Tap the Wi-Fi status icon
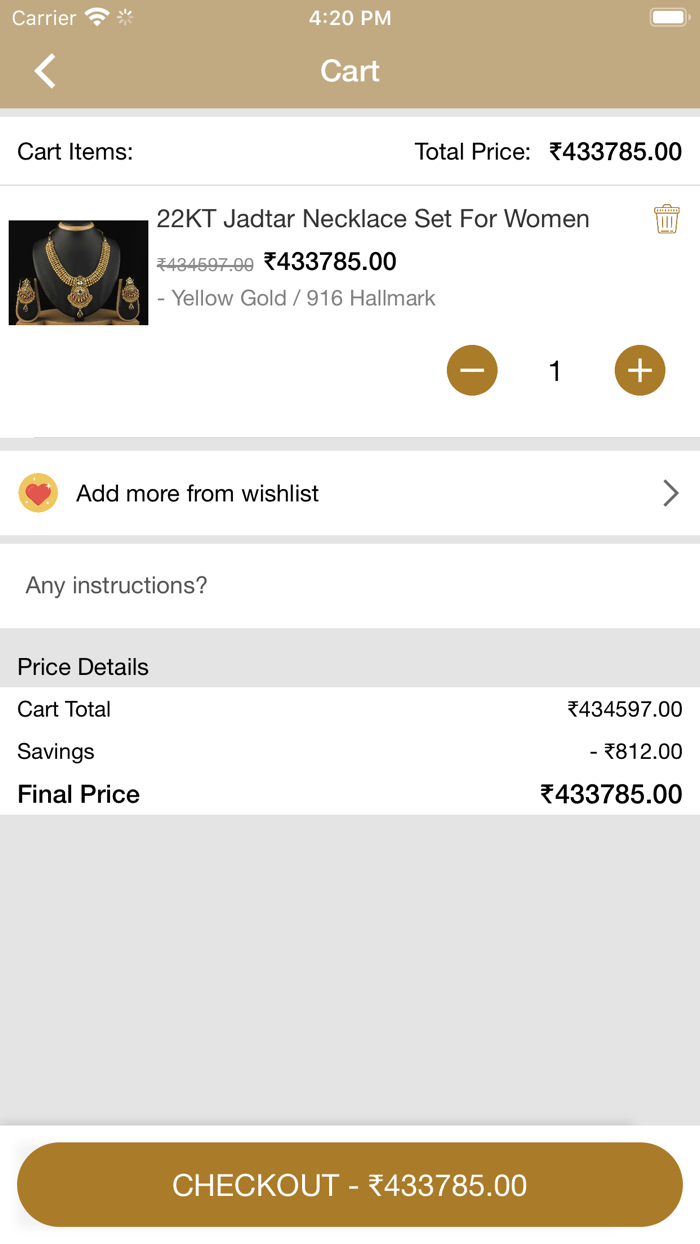This screenshot has width=700, height=1244. 97,17
